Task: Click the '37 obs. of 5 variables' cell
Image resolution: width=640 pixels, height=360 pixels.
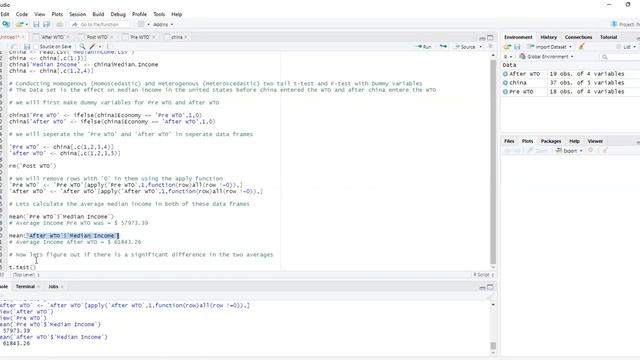Action: pyautogui.click(x=587, y=83)
